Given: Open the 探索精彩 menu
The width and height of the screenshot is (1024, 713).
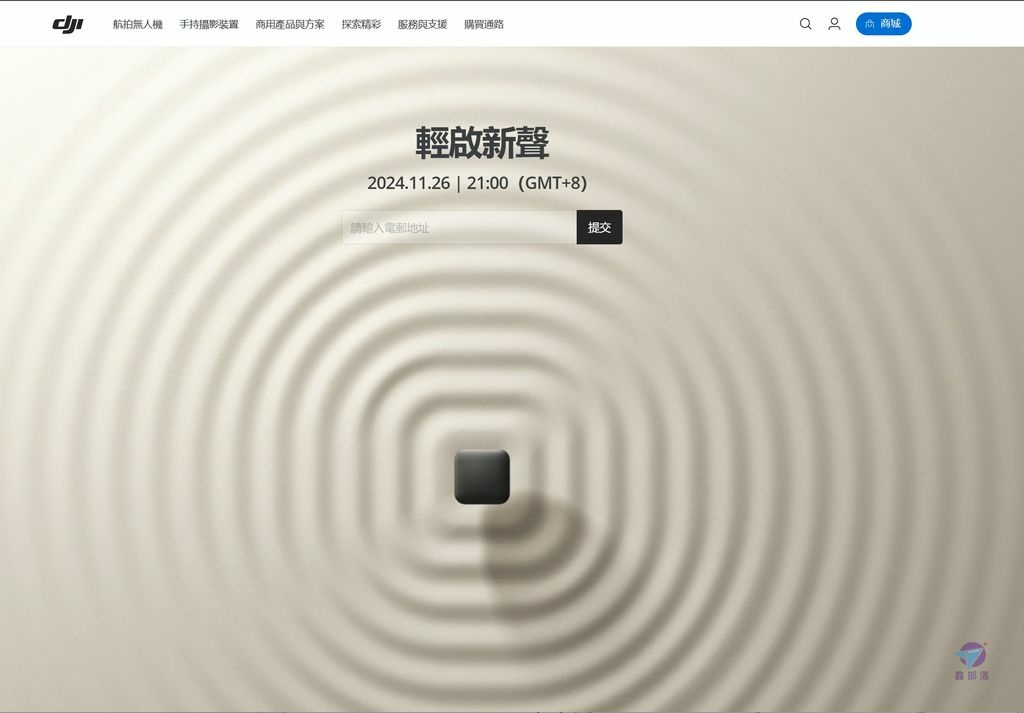Looking at the screenshot, I should pos(361,24).
